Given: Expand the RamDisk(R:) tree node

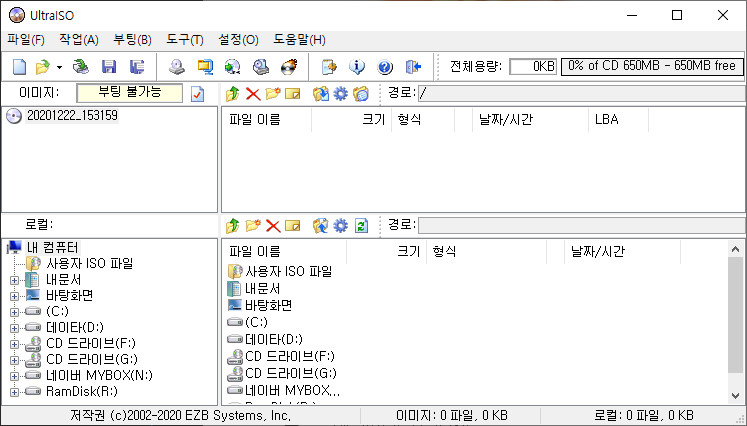Looking at the screenshot, I should tap(14, 393).
